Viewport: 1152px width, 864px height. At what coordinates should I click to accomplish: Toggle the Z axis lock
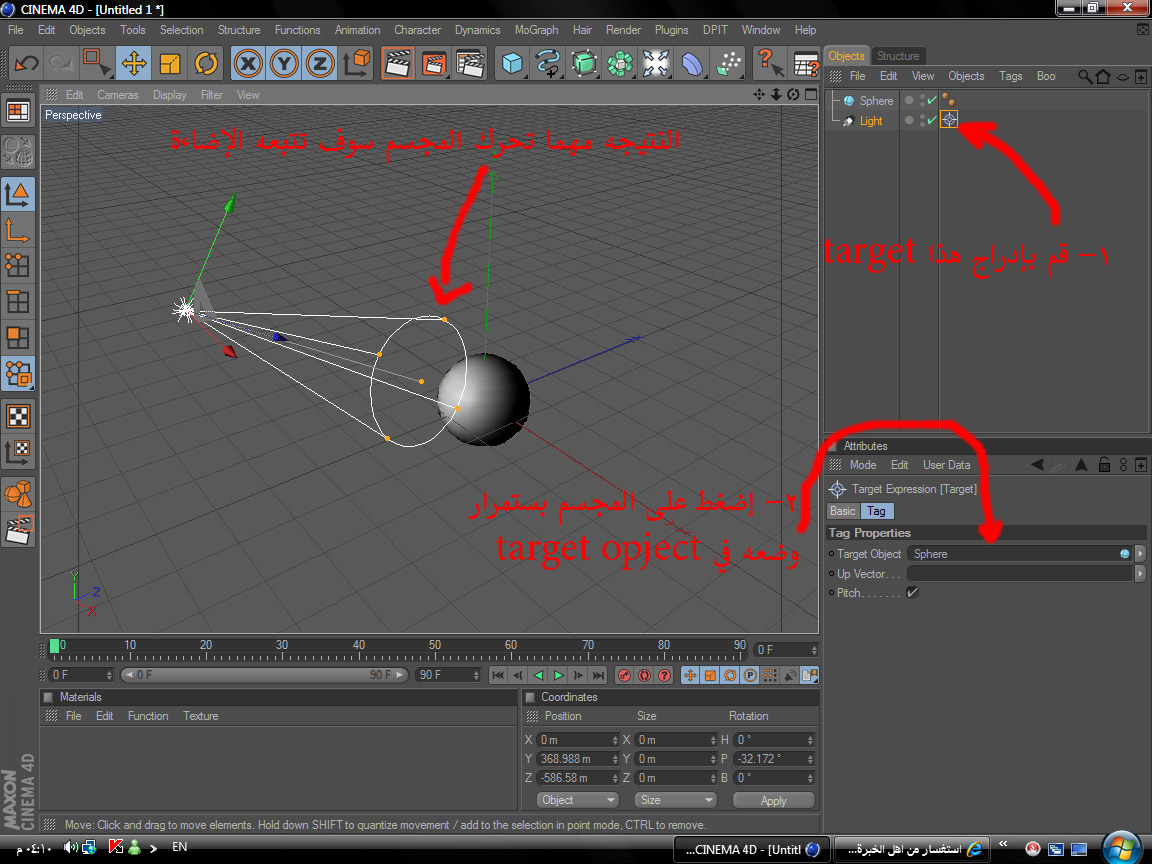point(320,63)
